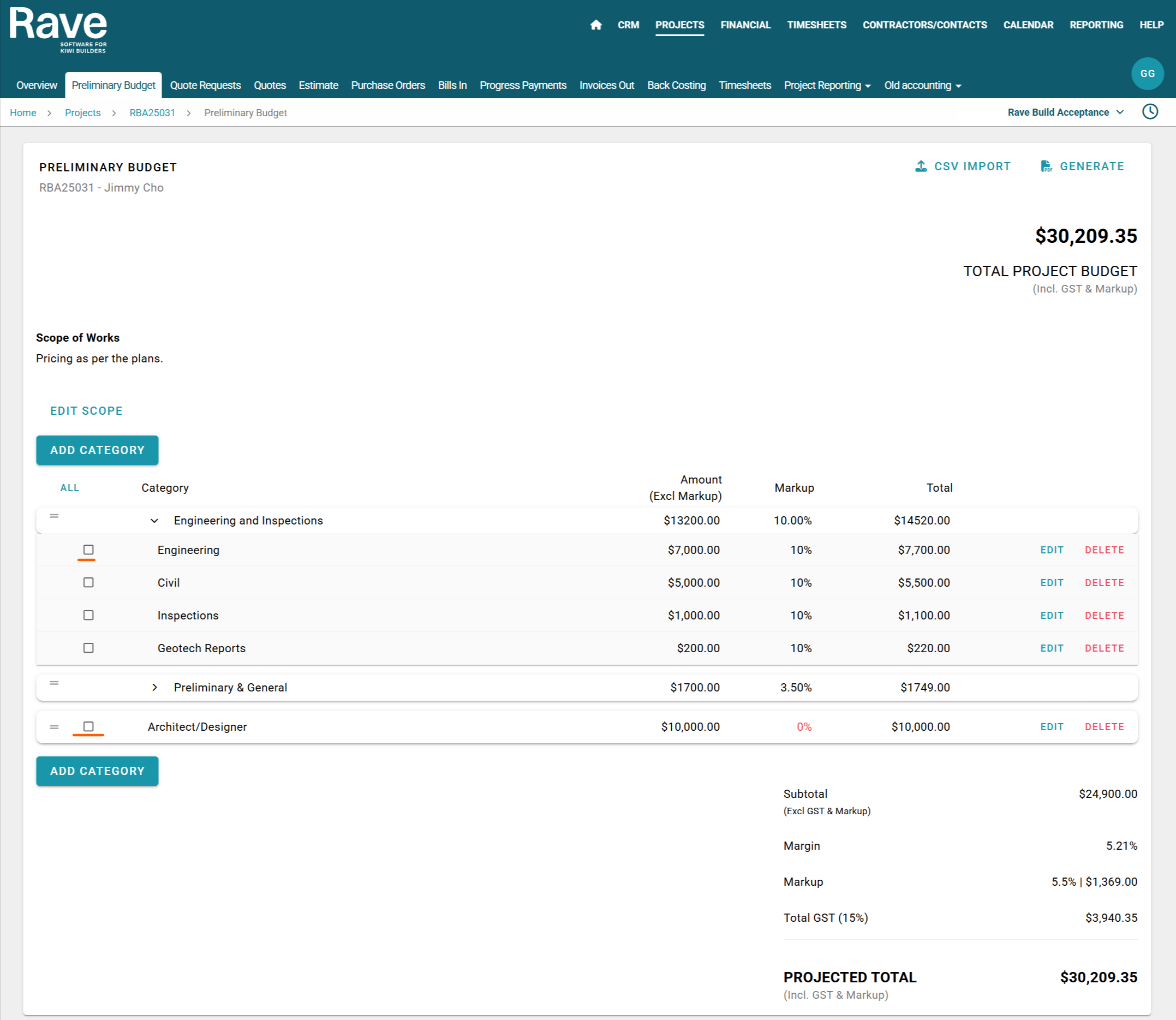Click the GG user avatar
Image resolution: width=1176 pixels, height=1020 pixels.
click(1147, 74)
